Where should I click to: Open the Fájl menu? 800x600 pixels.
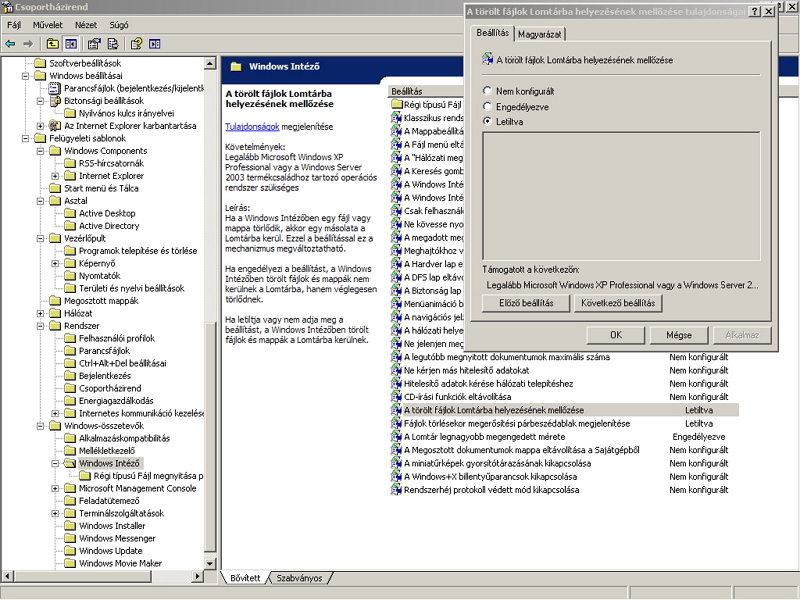[14, 24]
